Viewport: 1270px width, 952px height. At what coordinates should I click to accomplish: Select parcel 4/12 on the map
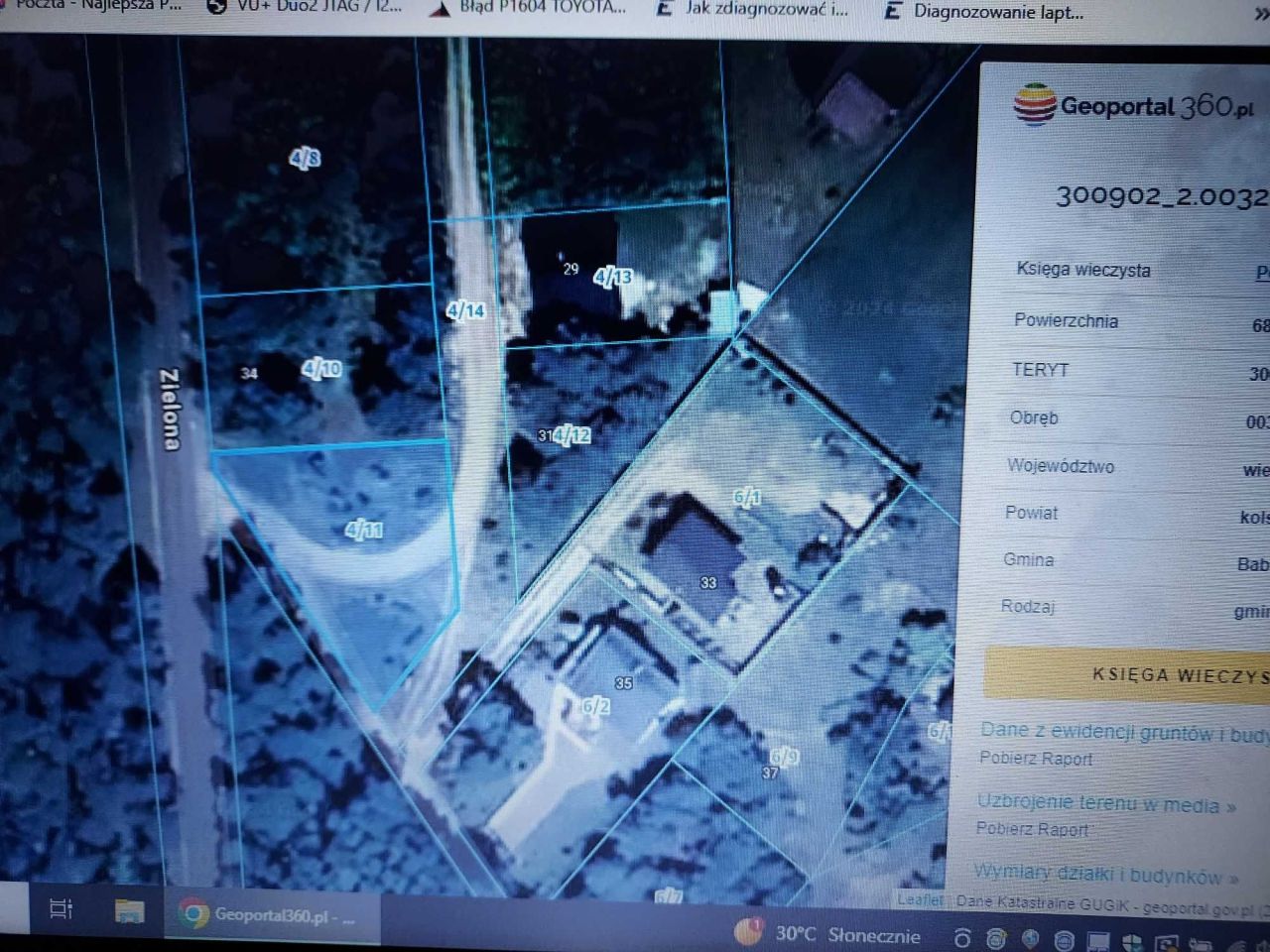pyautogui.click(x=572, y=434)
